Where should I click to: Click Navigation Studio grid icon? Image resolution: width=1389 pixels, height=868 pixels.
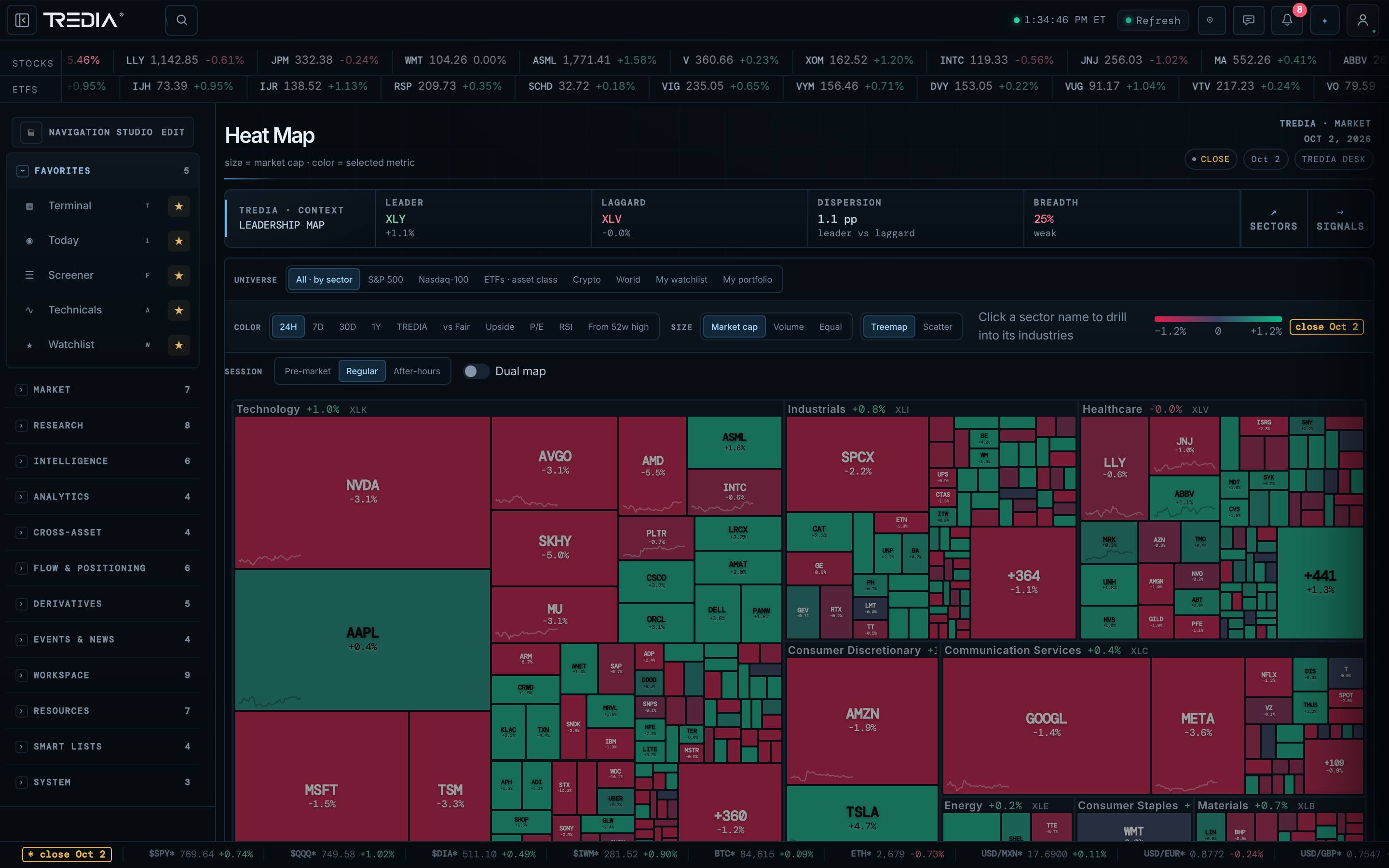[31, 132]
